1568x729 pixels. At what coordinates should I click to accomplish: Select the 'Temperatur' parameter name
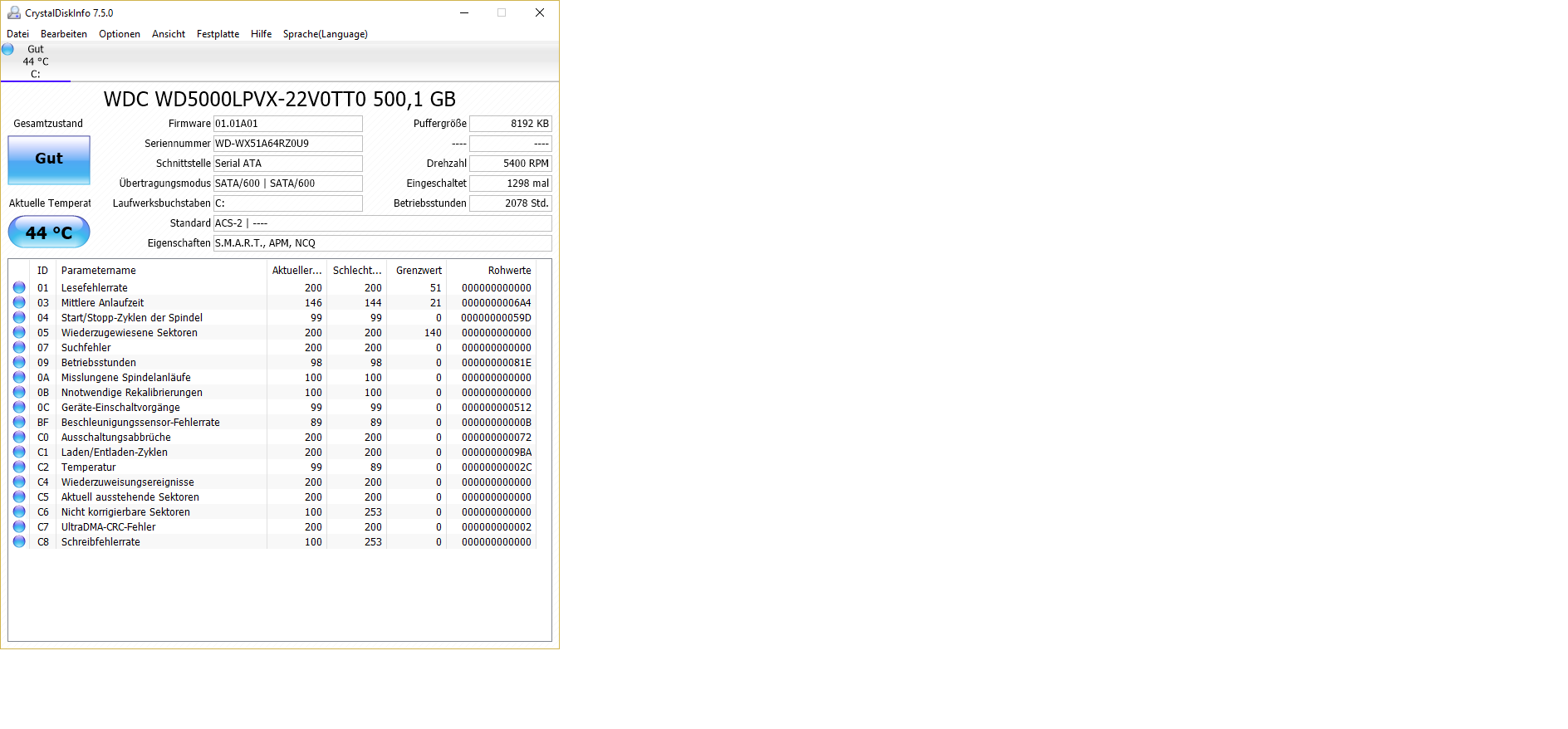click(x=88, y=467)
